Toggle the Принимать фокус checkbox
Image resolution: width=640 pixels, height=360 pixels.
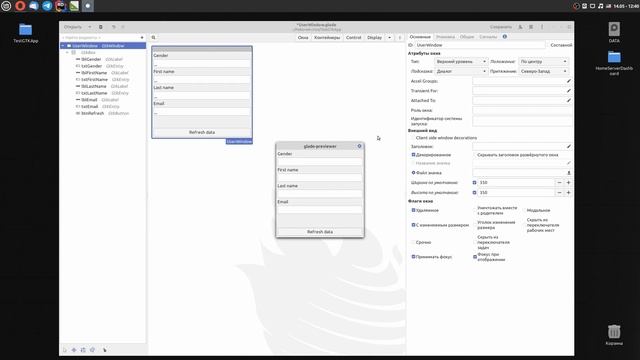tap(413, 257)
